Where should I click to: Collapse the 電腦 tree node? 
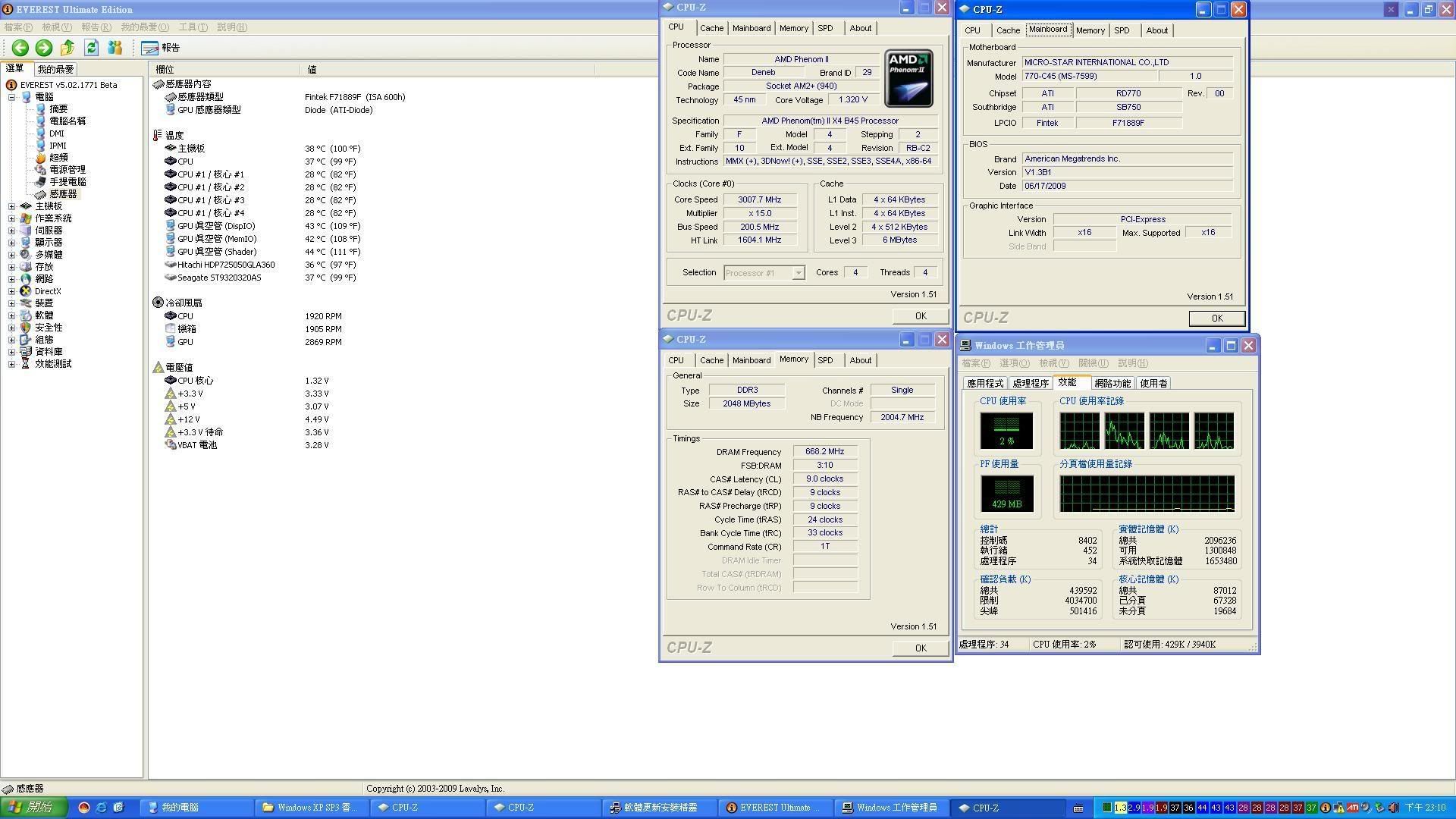12,97
